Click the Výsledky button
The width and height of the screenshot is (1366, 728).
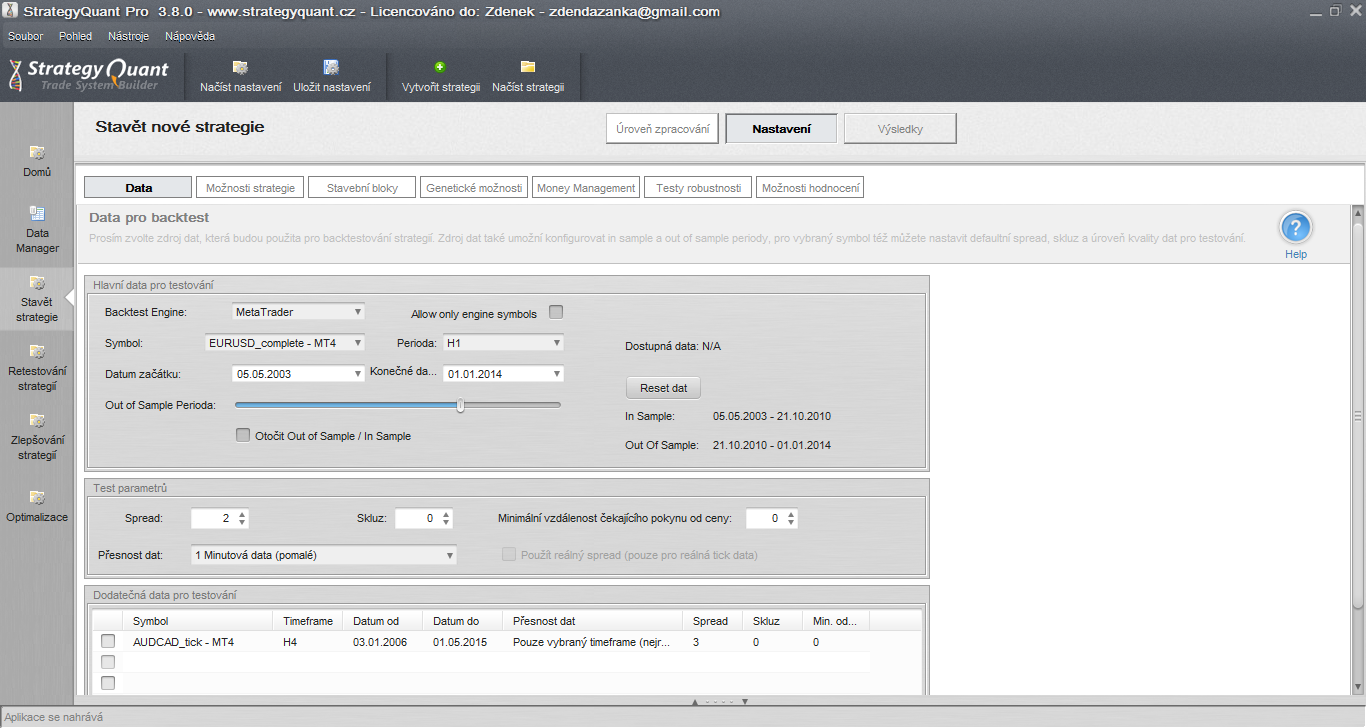pyautogui.click(x=900, y=129)
